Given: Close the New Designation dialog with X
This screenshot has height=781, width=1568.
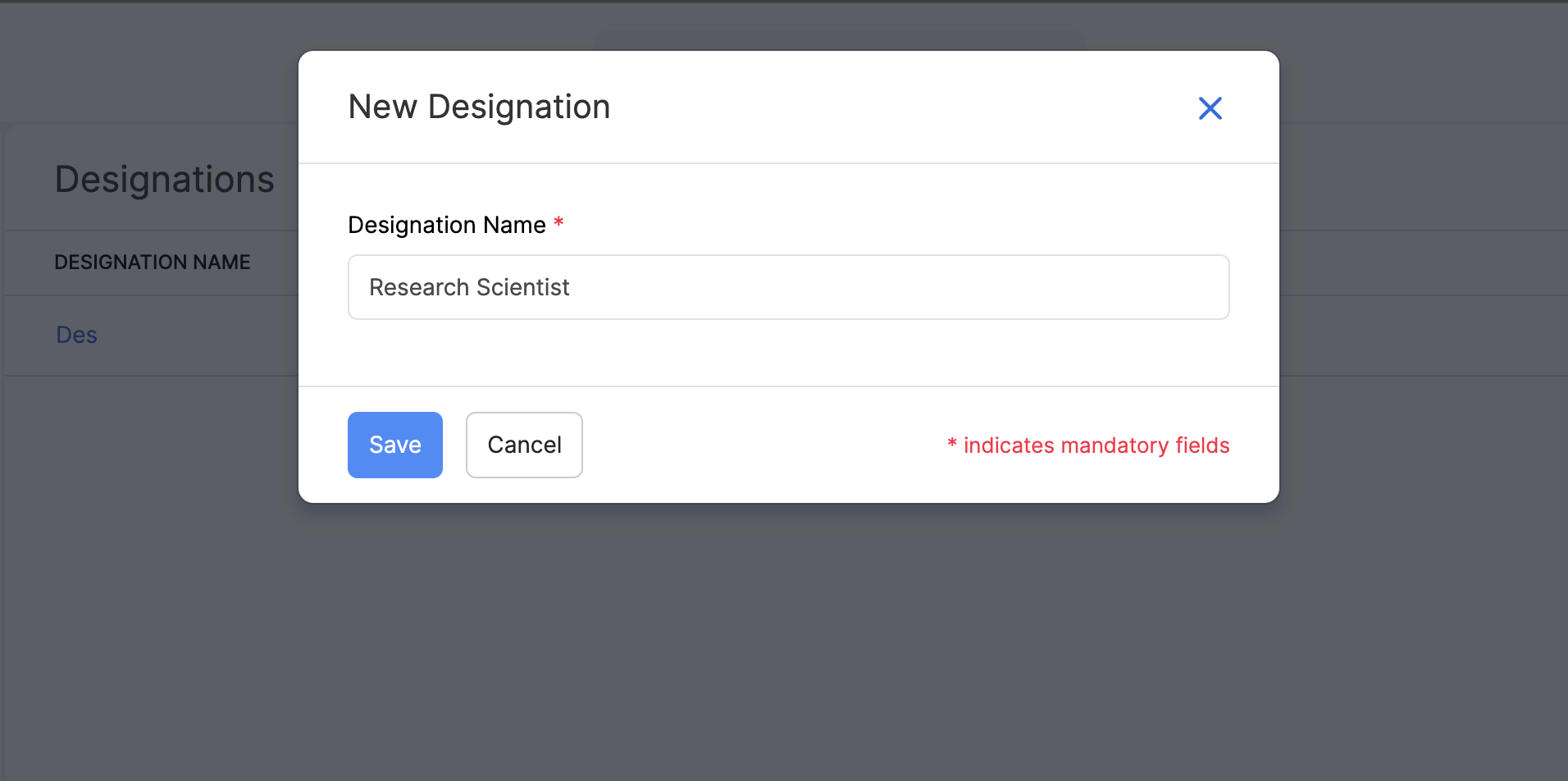Looking at the screenshot, I should (1210, 108).
